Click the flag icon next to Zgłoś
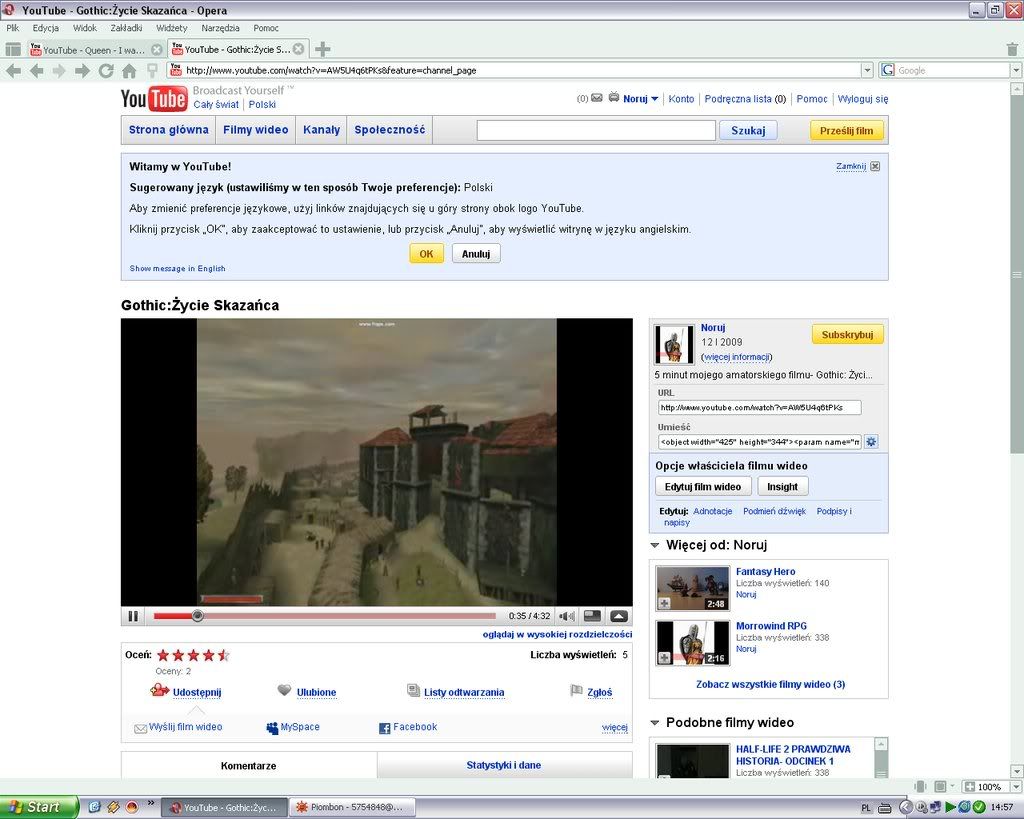This screenshot has width=1024, height=819. tap(576, 690)
